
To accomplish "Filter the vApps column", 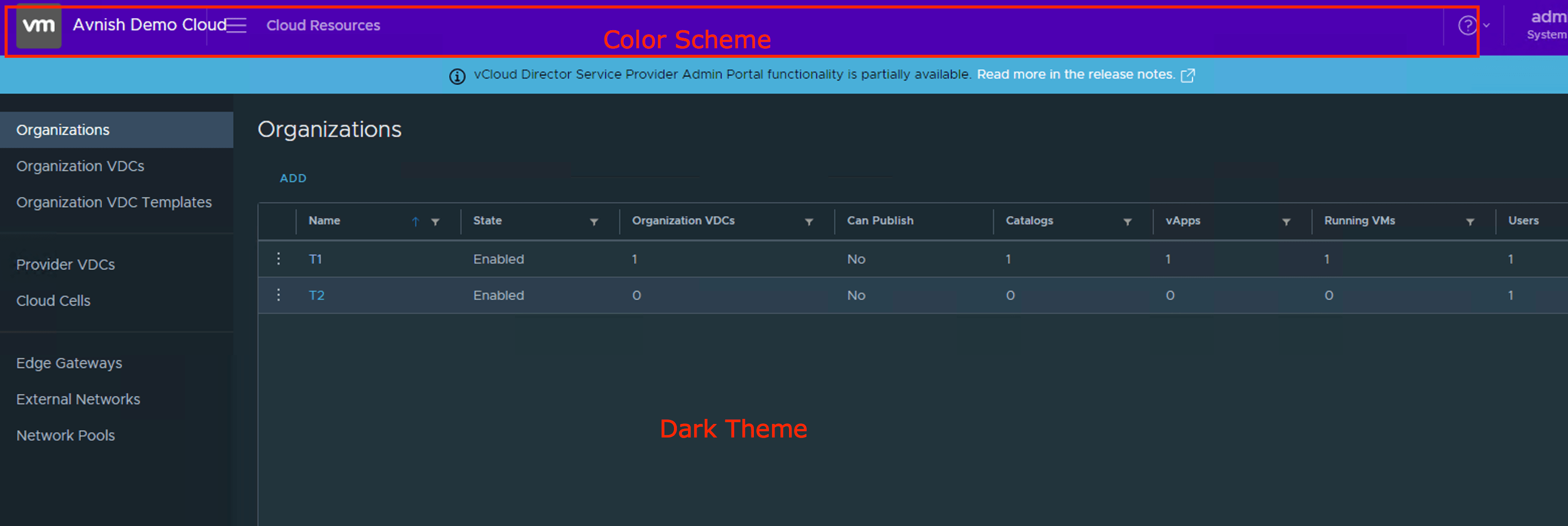I will (1286, 222).
